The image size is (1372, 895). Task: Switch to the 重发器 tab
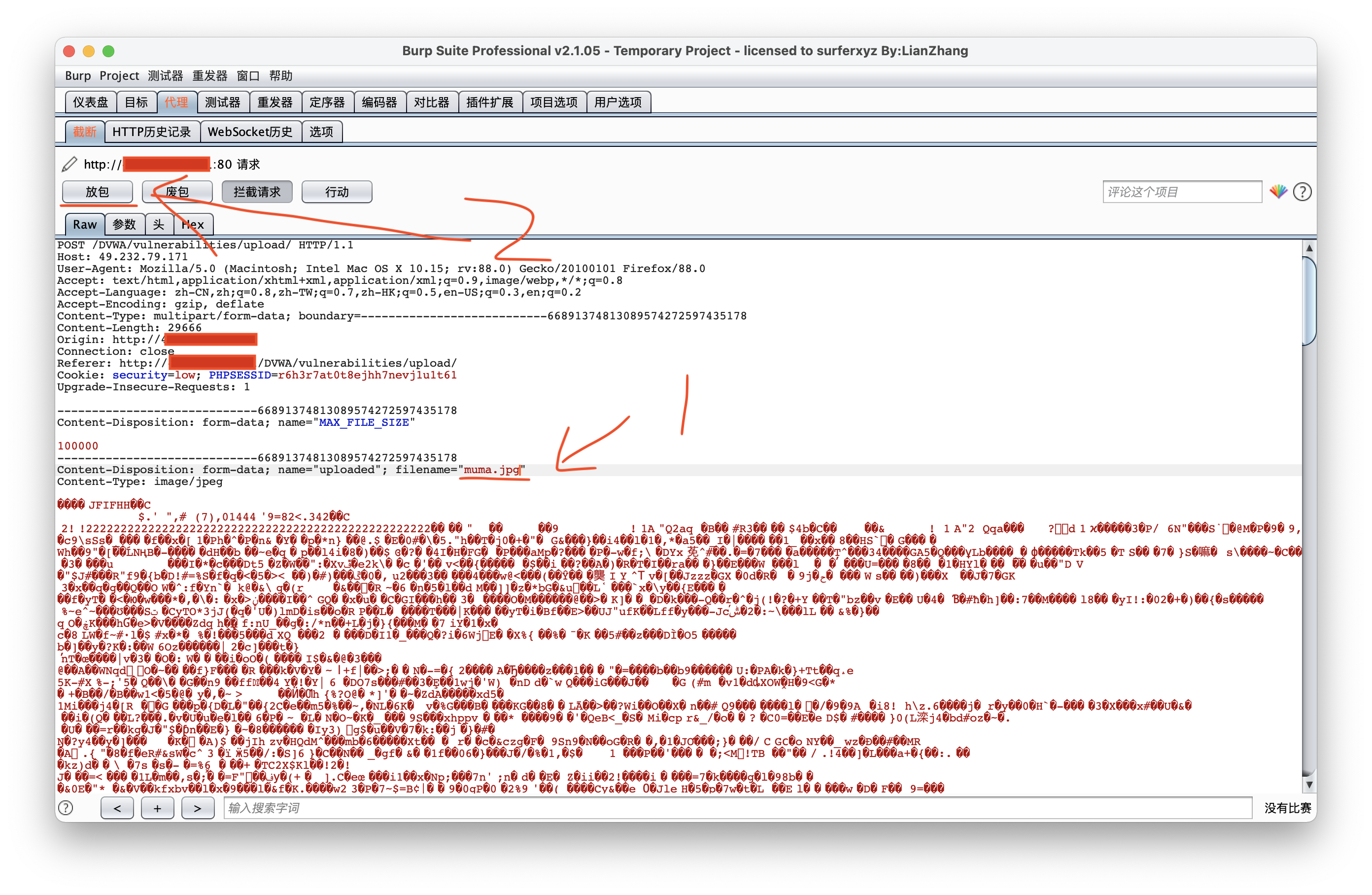click(275, 102)
